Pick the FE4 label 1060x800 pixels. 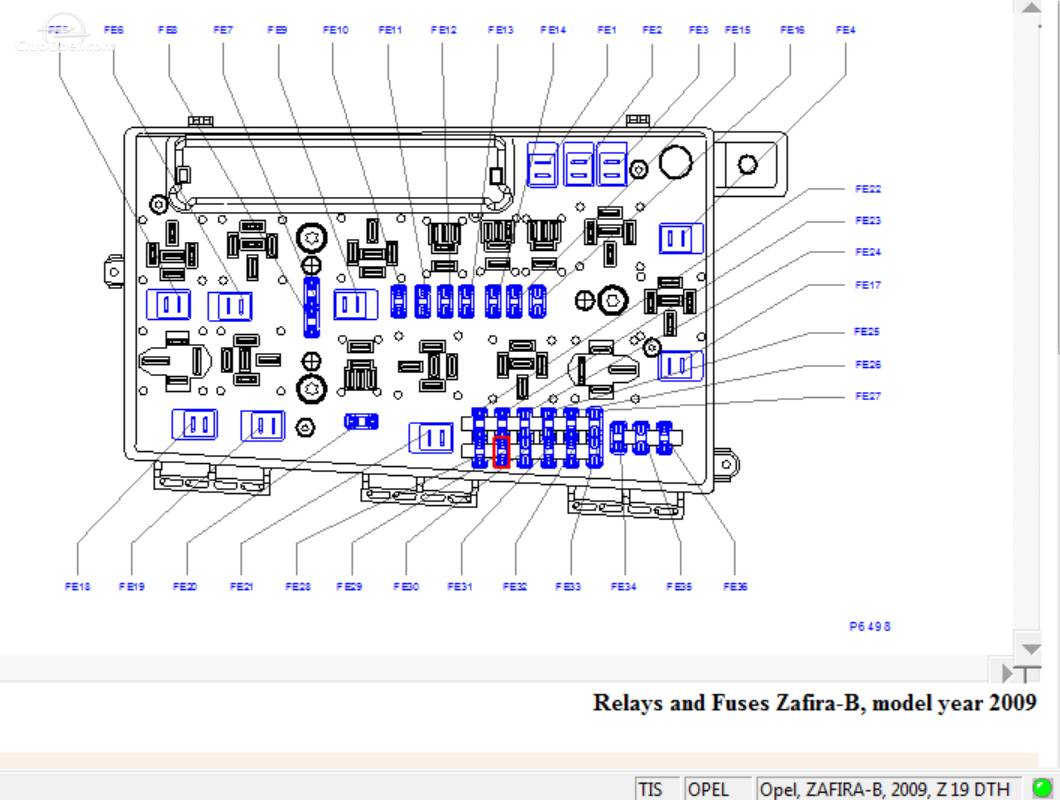click(845, 30)
